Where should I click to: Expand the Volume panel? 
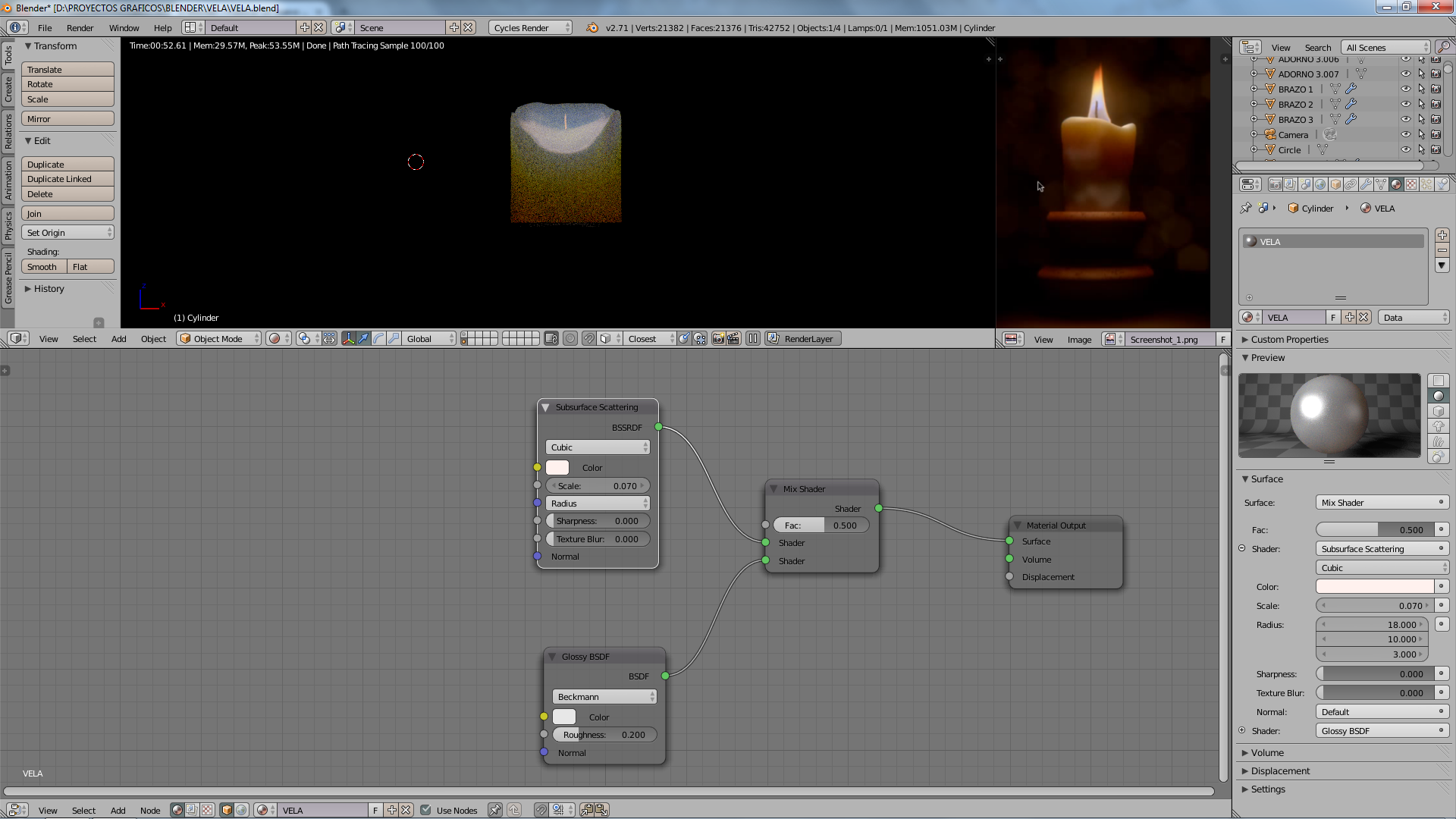coord(1267,753)
